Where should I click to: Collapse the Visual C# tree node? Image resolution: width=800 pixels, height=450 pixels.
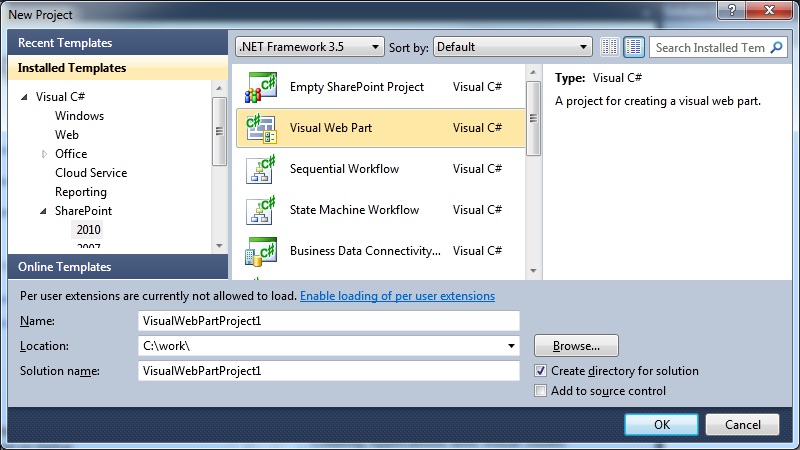pyautogui.click(x=24, y=96)
